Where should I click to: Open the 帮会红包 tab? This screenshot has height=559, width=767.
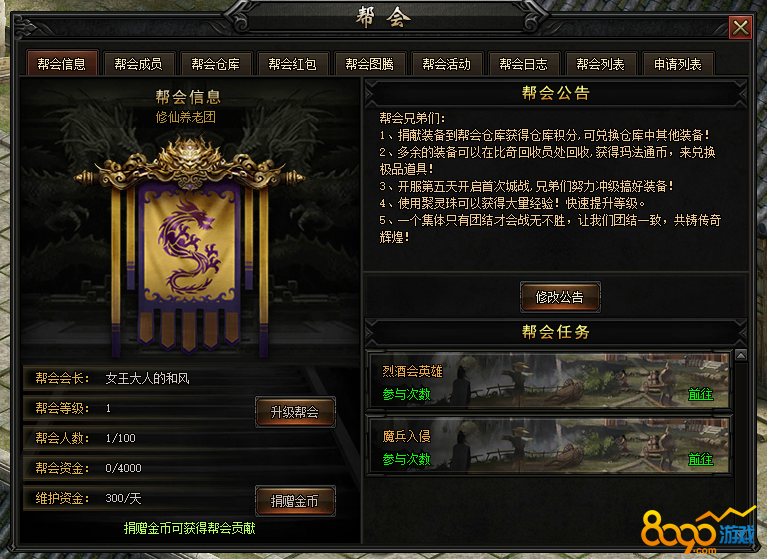click(293, 64)
